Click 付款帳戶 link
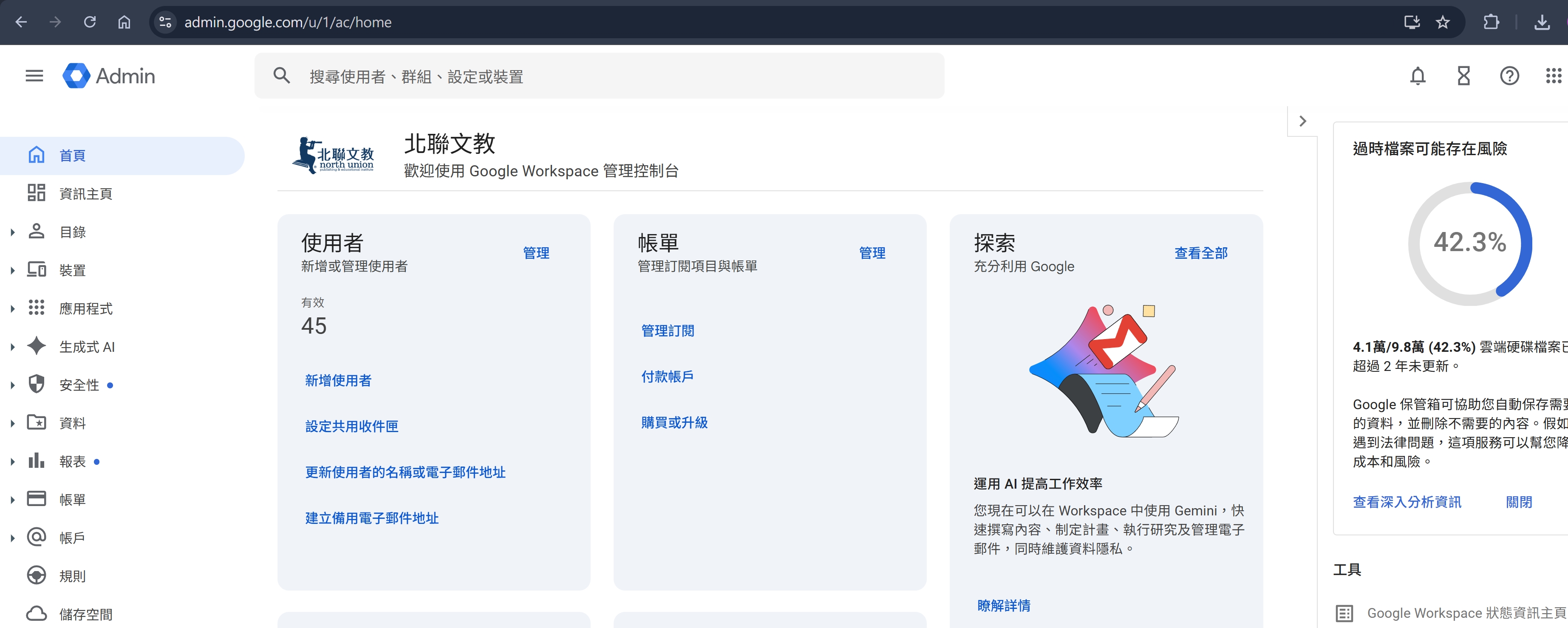The width and height of the screenshot is (1568, 628). 667,377
